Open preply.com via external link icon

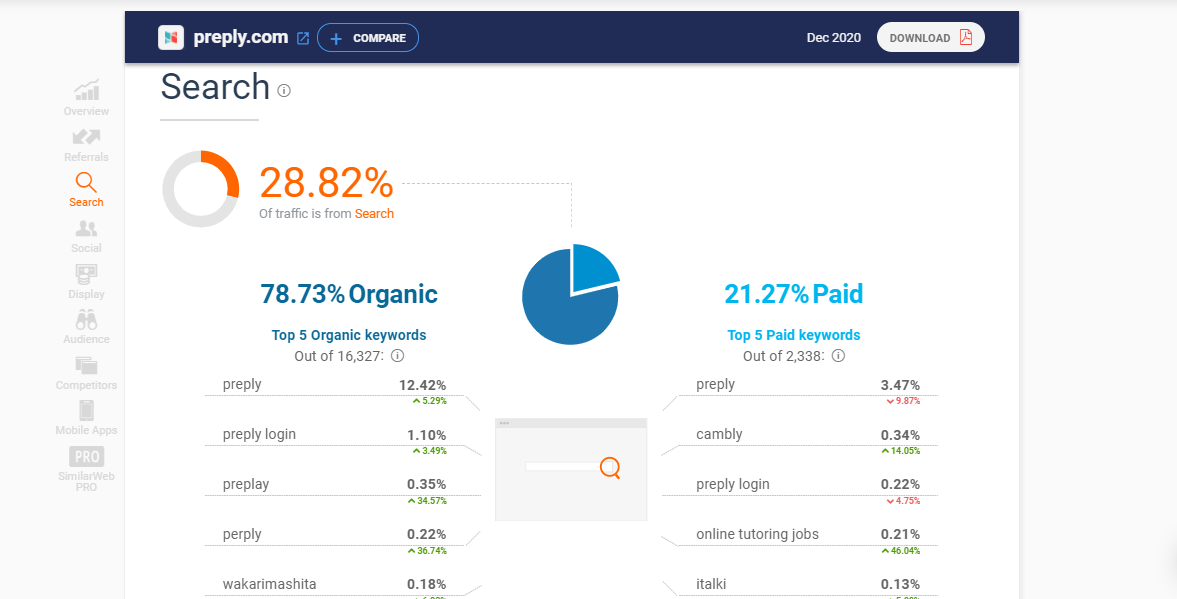click(303, 38)
